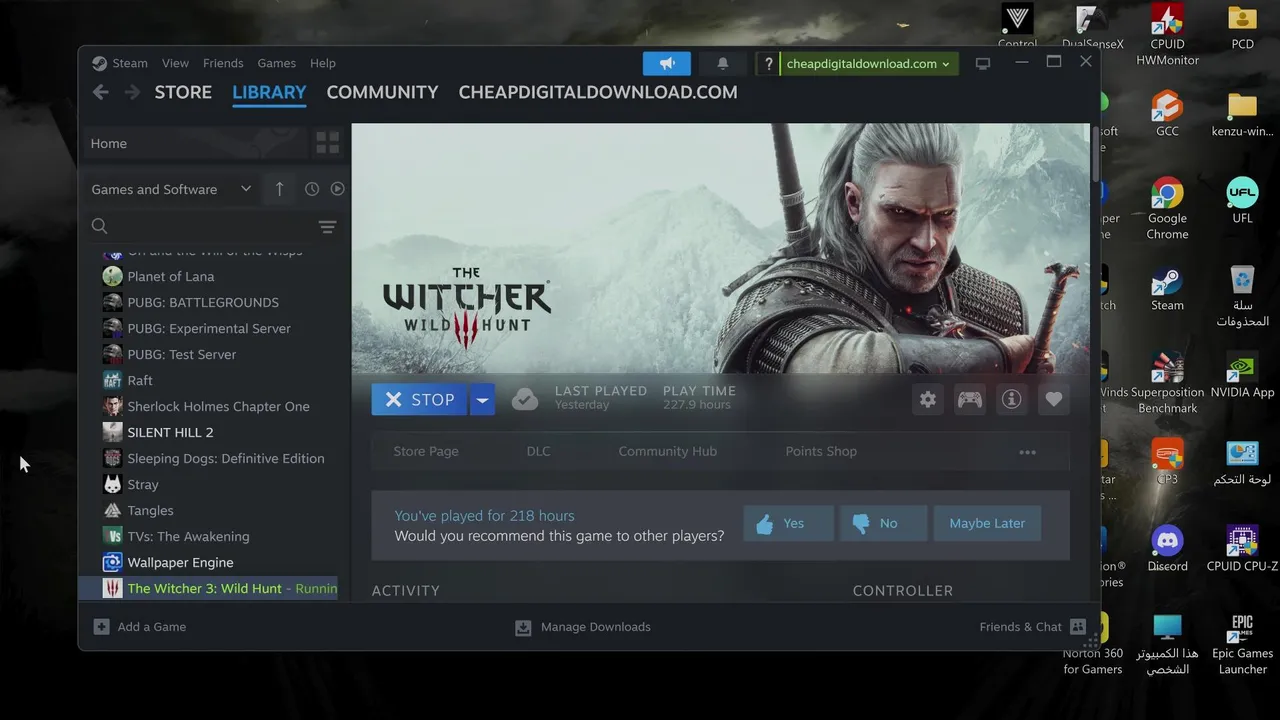1280x720 pixels.
Task: Open the three-dots more links menu
Action: [x=1027, y=452]
